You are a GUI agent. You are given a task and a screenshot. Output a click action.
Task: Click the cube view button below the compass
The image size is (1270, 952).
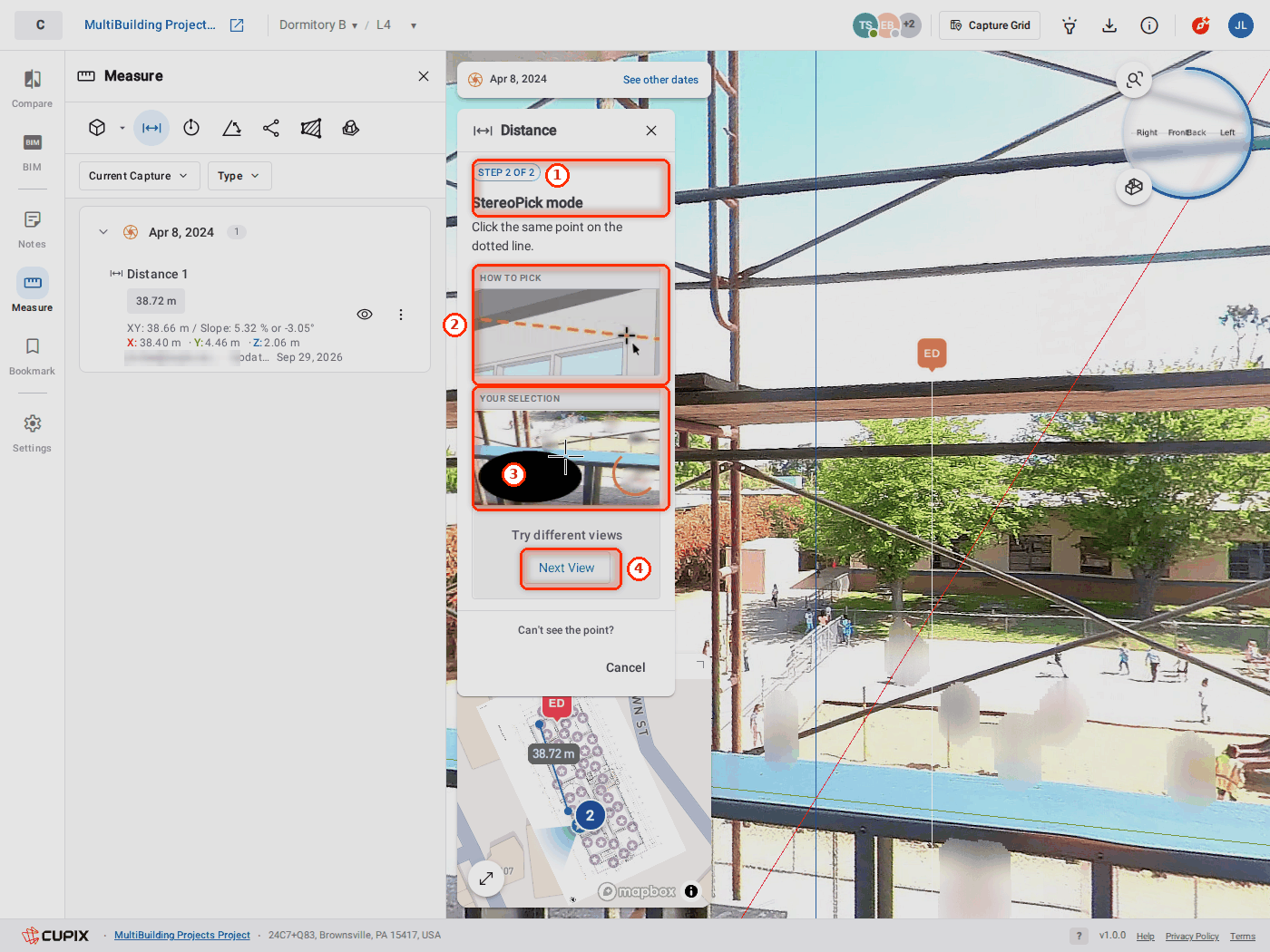click(1134, 187)
